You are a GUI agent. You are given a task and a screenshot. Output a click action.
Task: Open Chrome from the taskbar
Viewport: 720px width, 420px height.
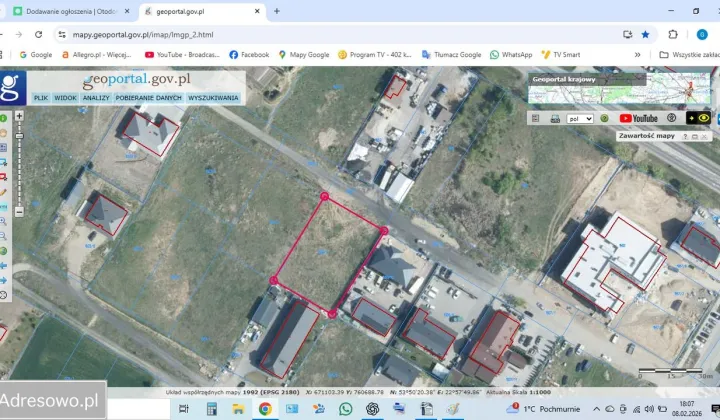point(265,409)
